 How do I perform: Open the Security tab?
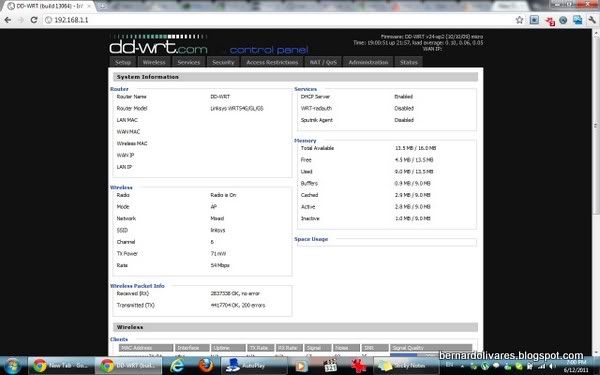coord(223,62)
